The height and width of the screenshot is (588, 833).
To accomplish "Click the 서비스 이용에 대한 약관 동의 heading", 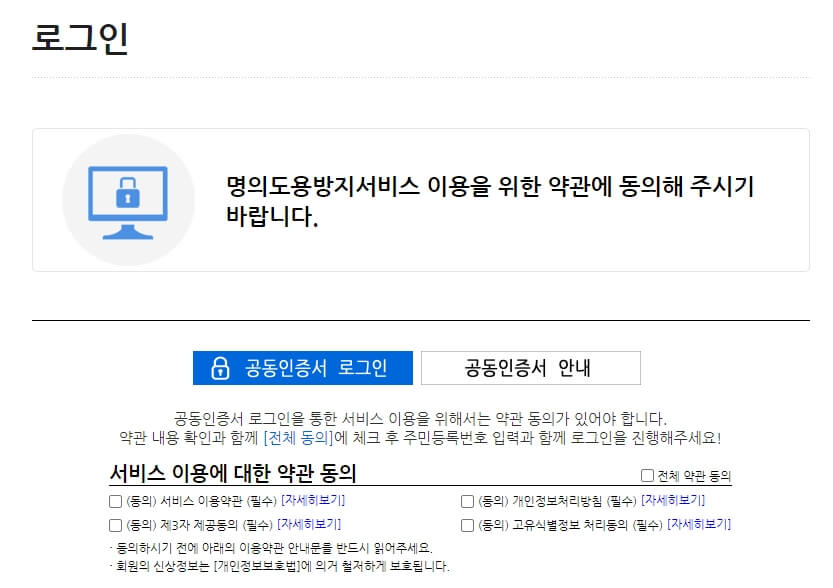I will pyautogui.click(x=233, y=473).
